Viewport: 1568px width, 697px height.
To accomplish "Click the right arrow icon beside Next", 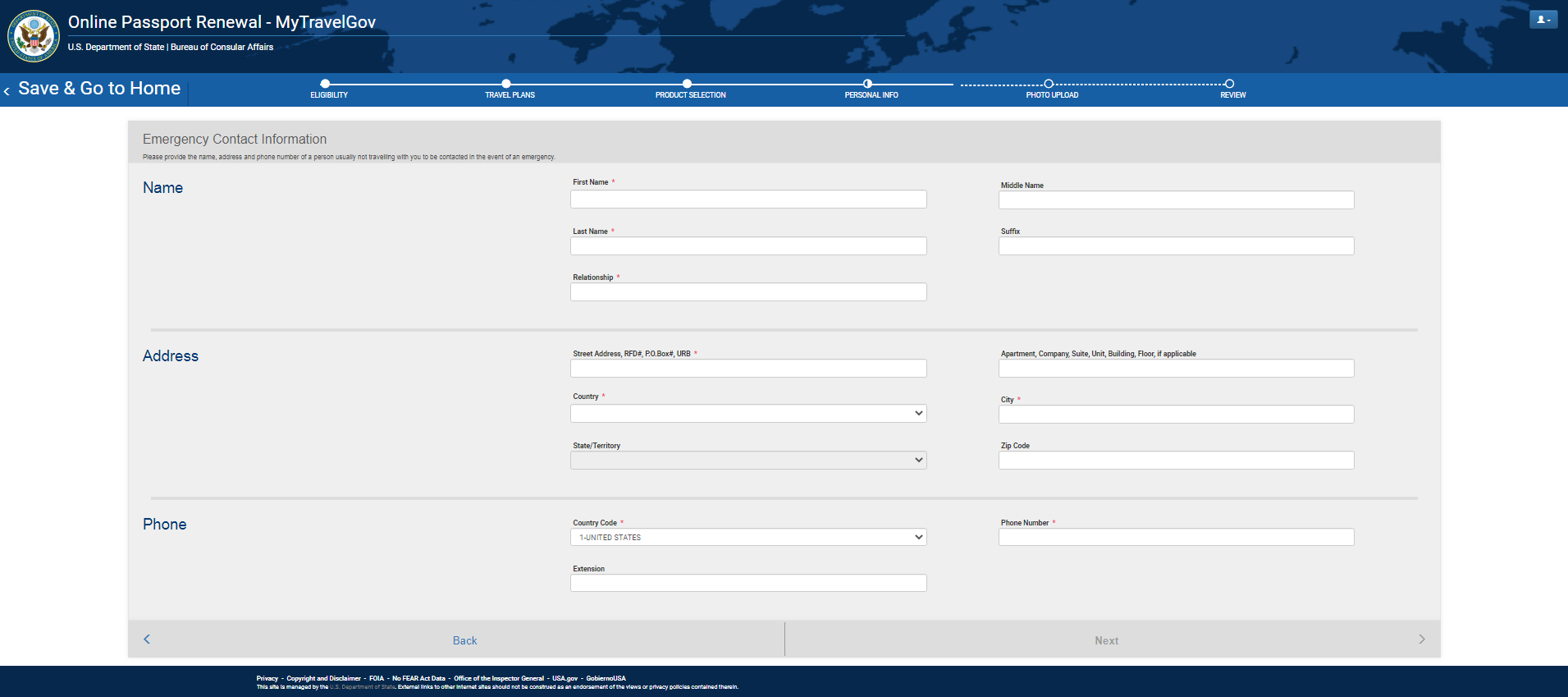I will [1421, 639].
